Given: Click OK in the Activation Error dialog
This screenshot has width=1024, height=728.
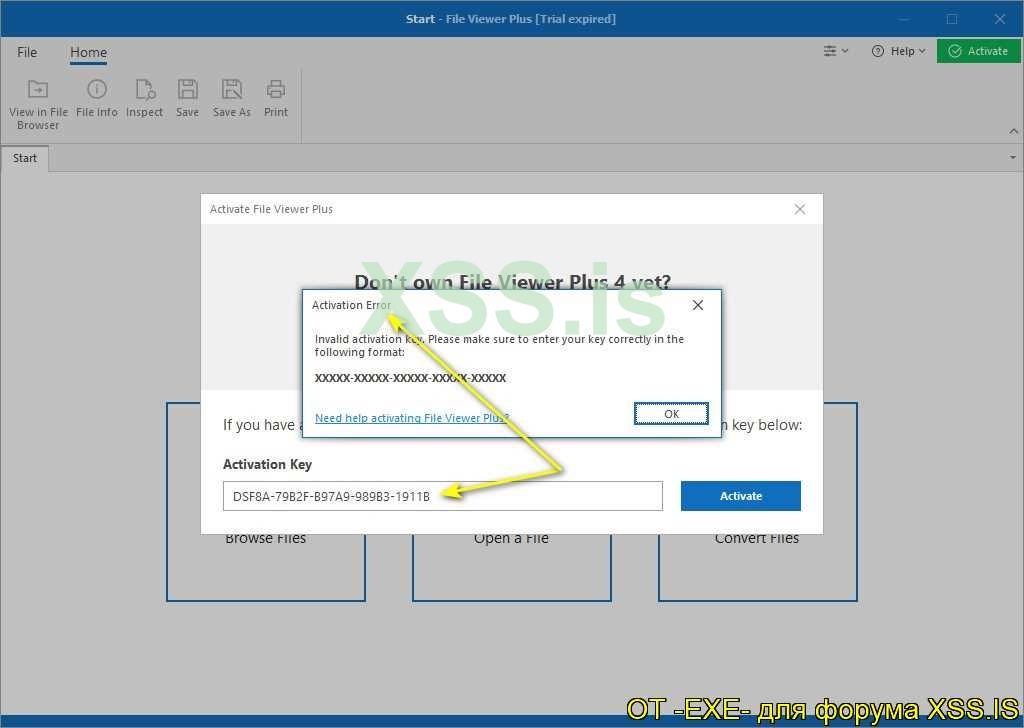Looking at the screenshot, I should (671, 414).
